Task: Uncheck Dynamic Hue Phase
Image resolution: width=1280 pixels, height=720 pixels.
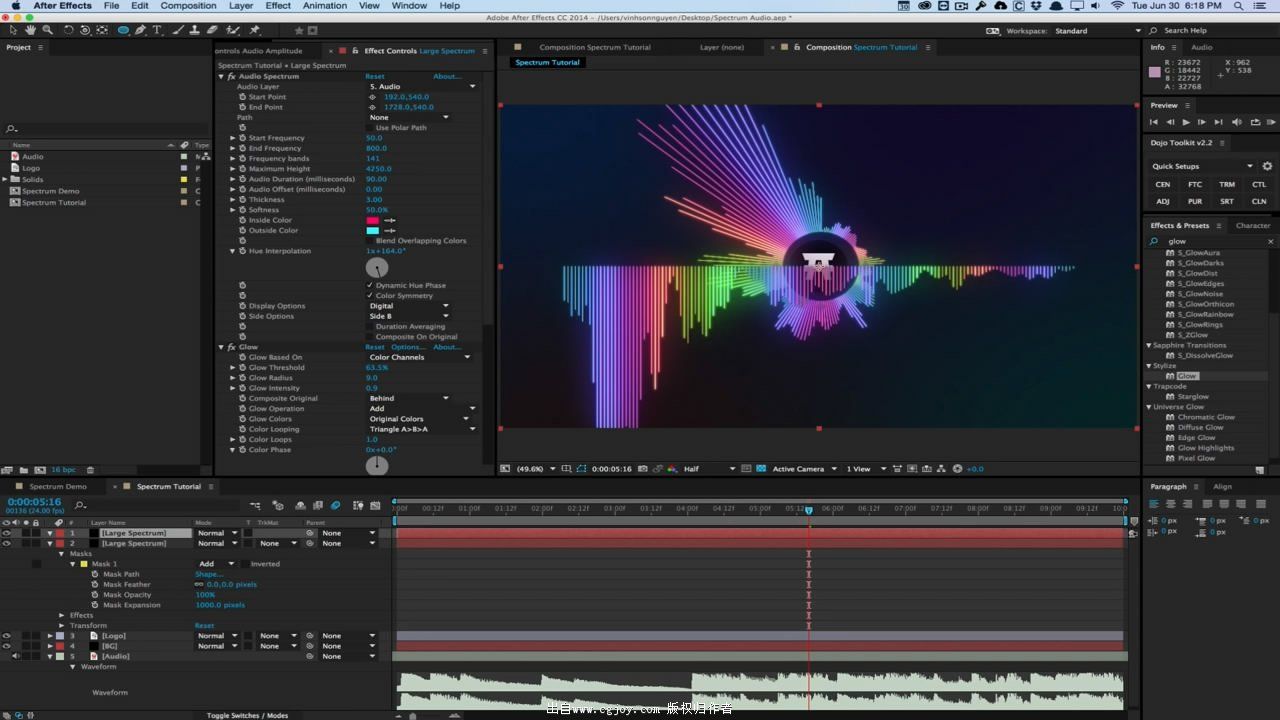Action: [370, 285]
